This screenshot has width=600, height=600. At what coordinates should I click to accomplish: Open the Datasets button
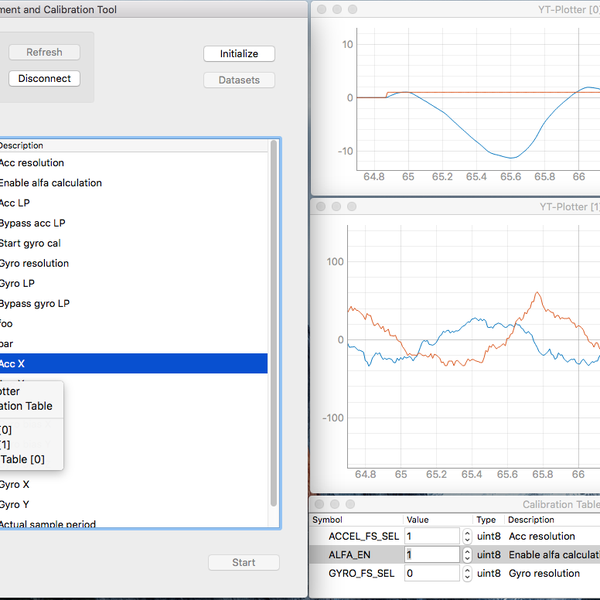(239, 80)
